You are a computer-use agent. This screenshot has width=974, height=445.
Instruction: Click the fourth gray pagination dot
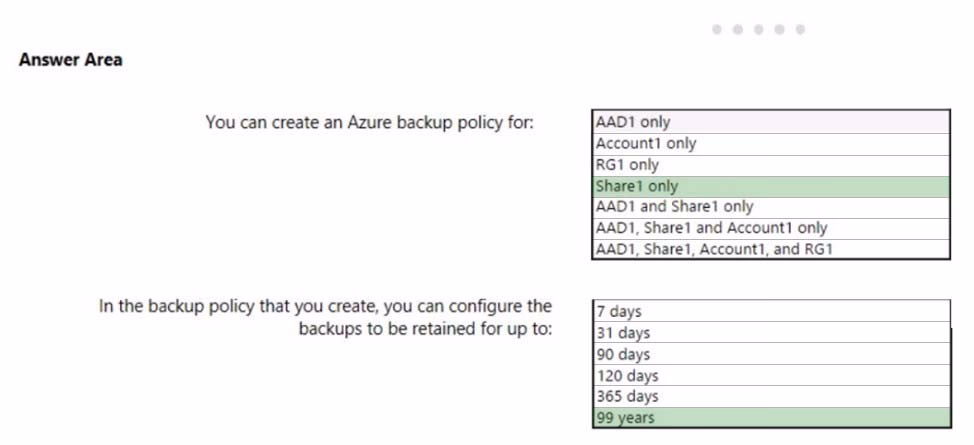[x=780, y=29]
